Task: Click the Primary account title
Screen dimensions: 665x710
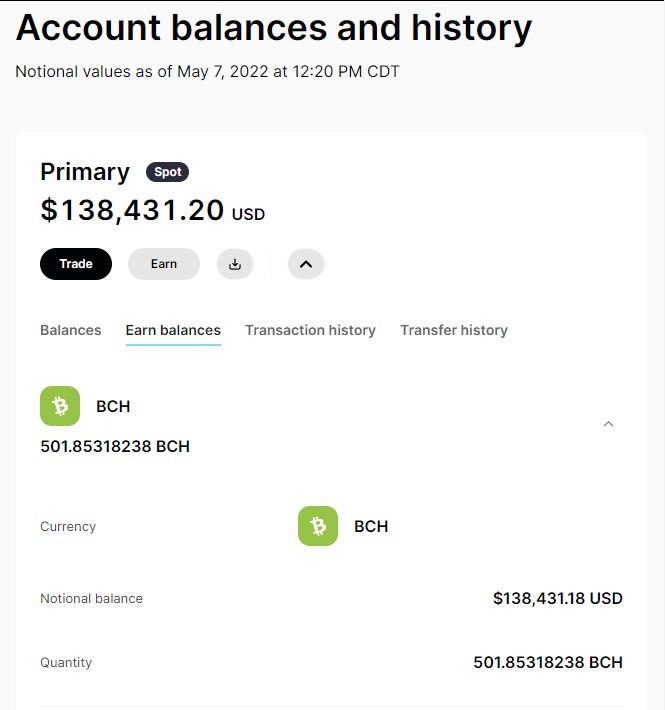Action: click(85, 172)
